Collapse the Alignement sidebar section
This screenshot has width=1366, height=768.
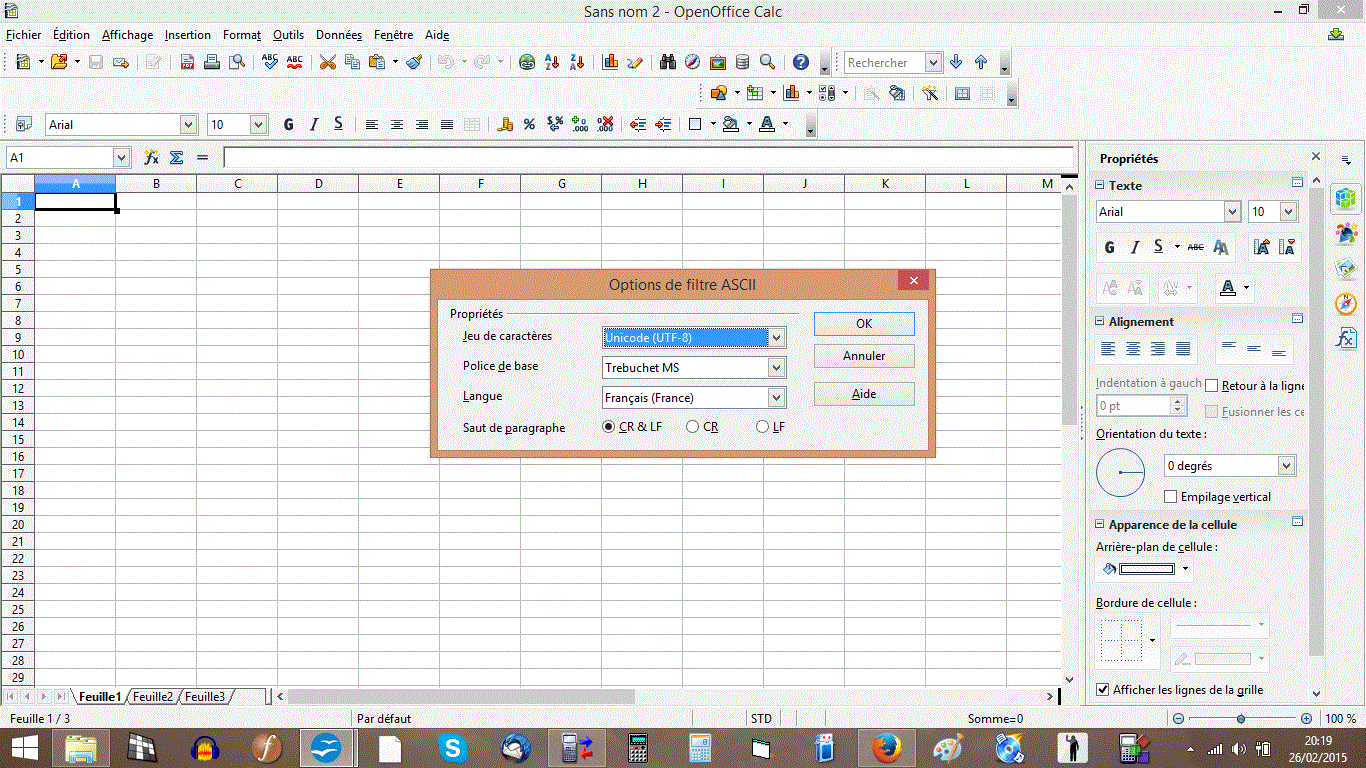click(x=1100, y=322)
